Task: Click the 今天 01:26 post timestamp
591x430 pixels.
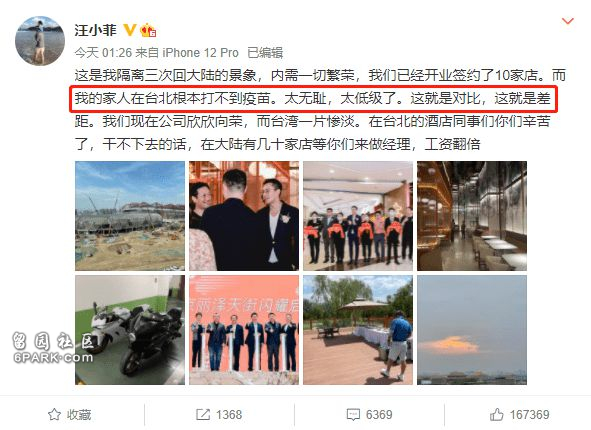Action: tap(103, 53)
